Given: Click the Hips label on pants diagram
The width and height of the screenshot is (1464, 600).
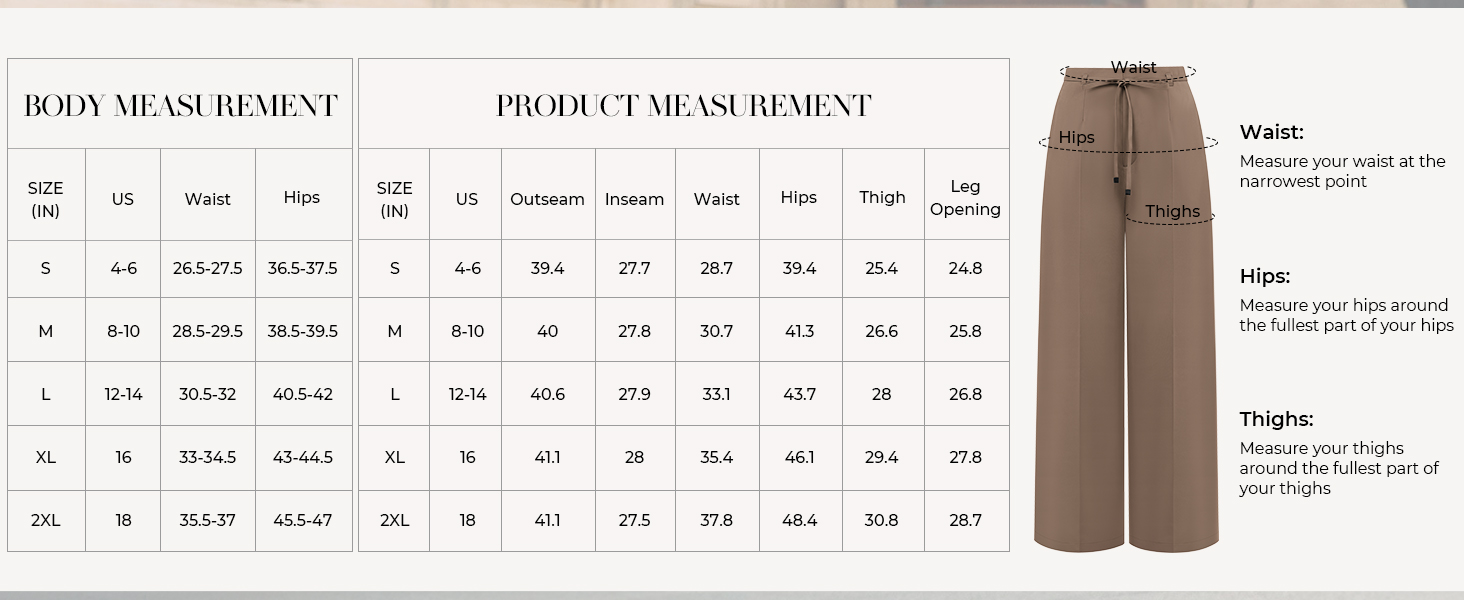Looking at the screenshot, I should pos(1077,137).
